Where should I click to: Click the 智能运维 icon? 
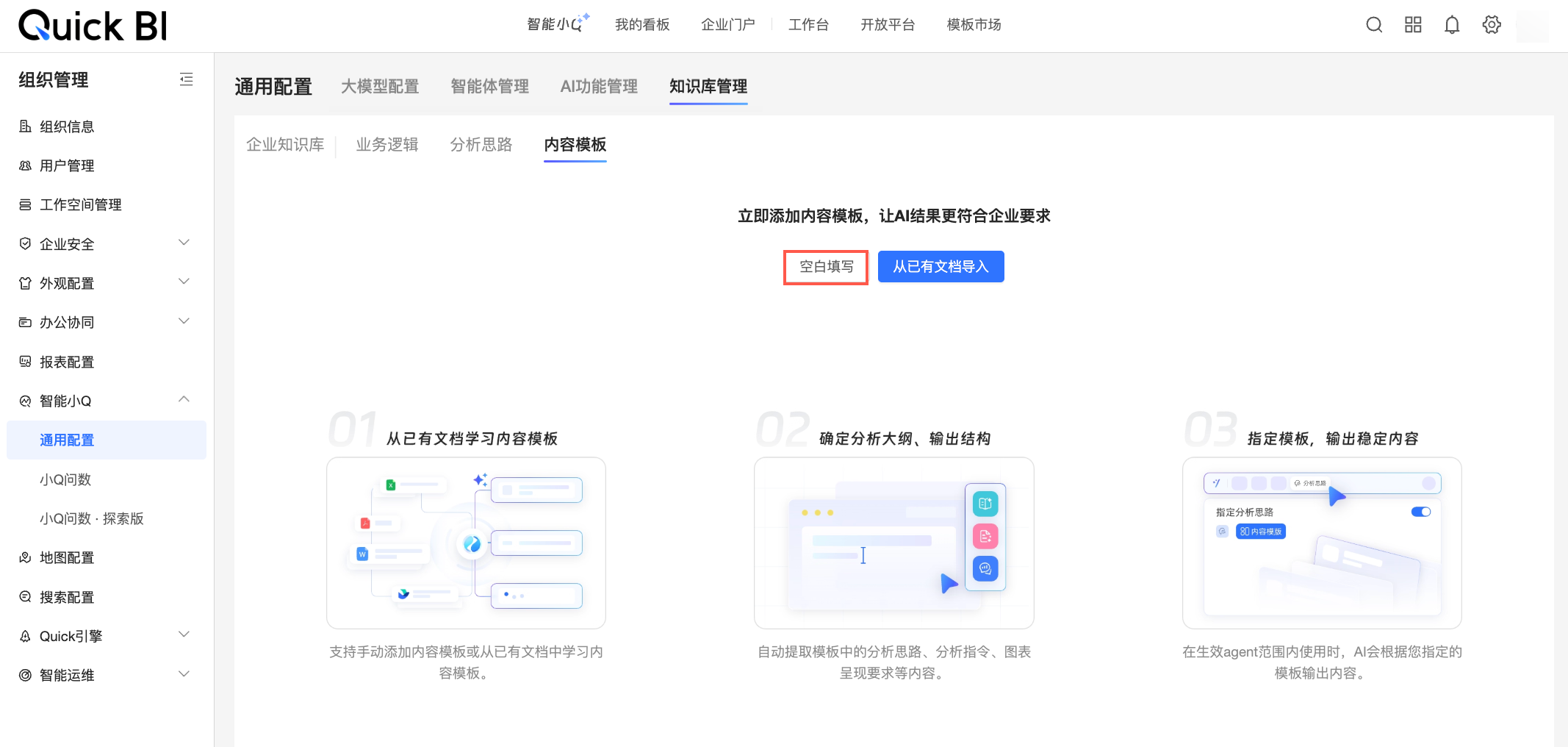[x=25, y=675]
